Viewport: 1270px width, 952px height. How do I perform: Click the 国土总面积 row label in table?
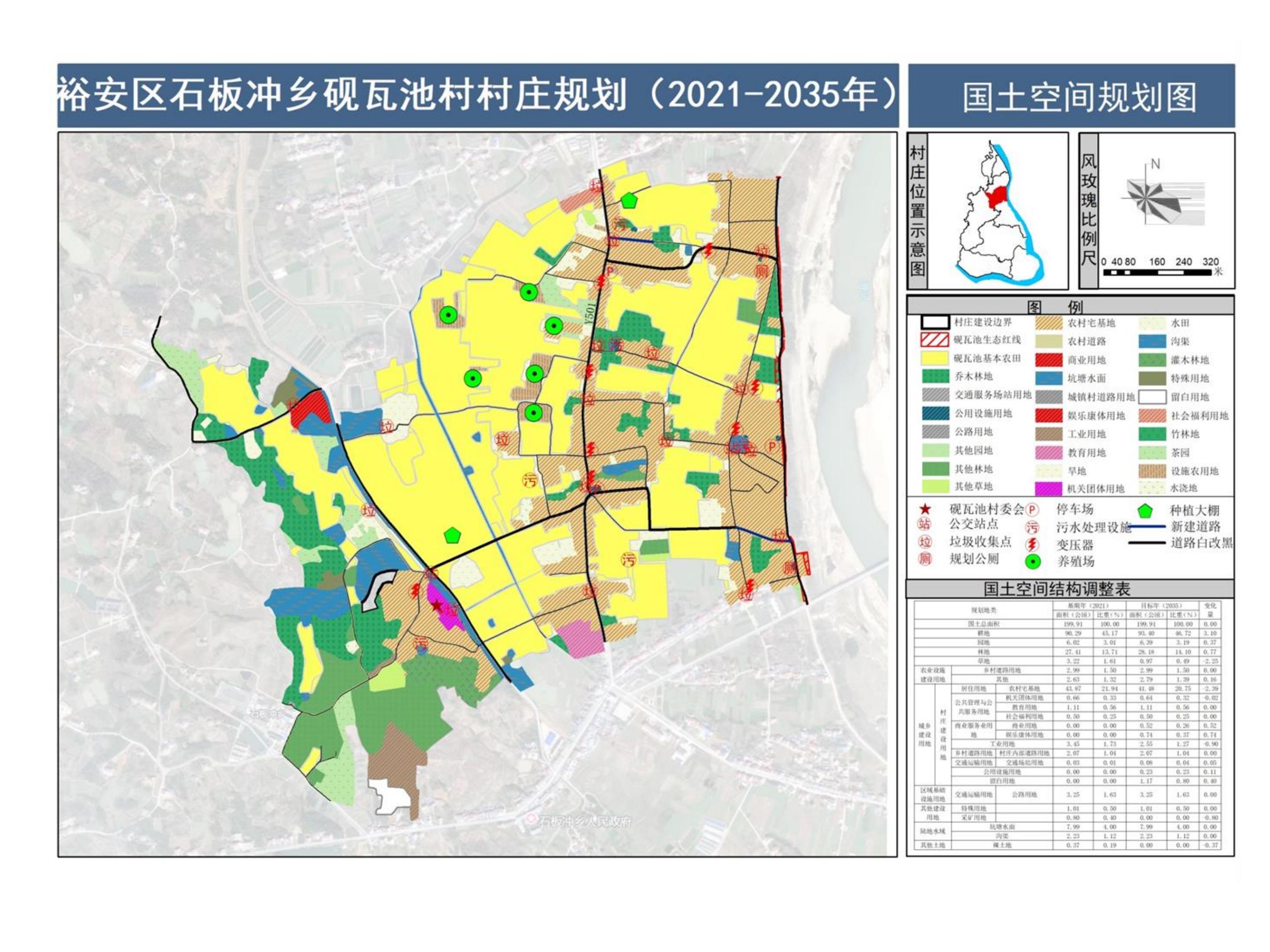point(983,624)
